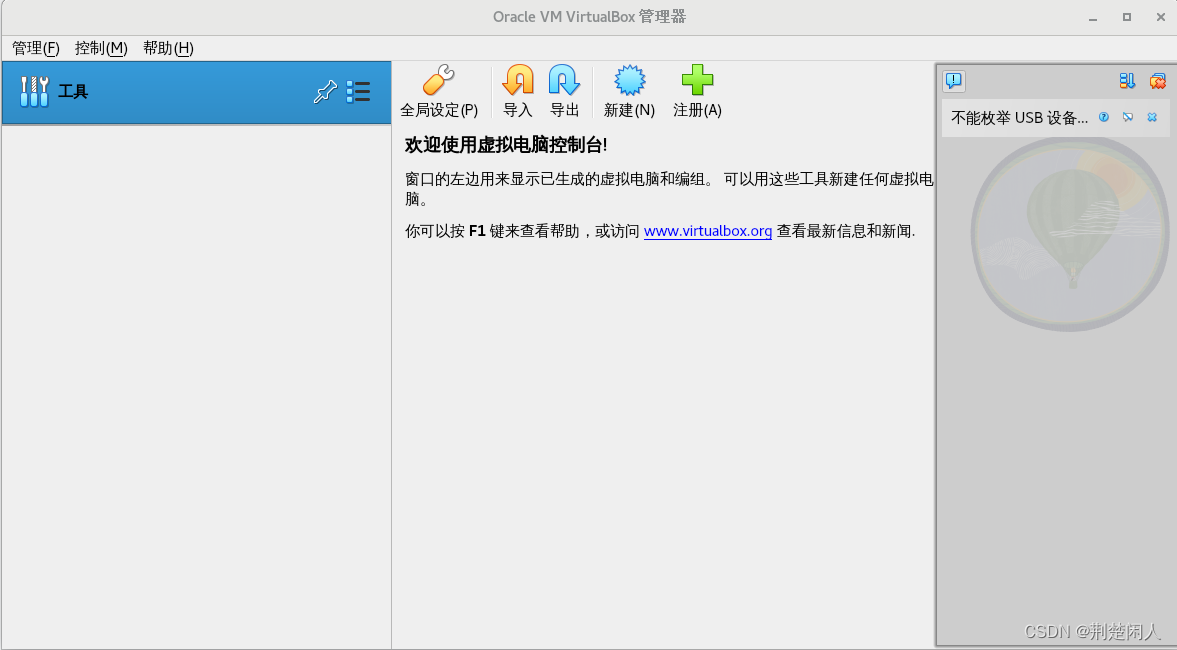Visit the www.virtualbox.org link
The height and width of the screenshot is (650, 1177).
[708, 231]
